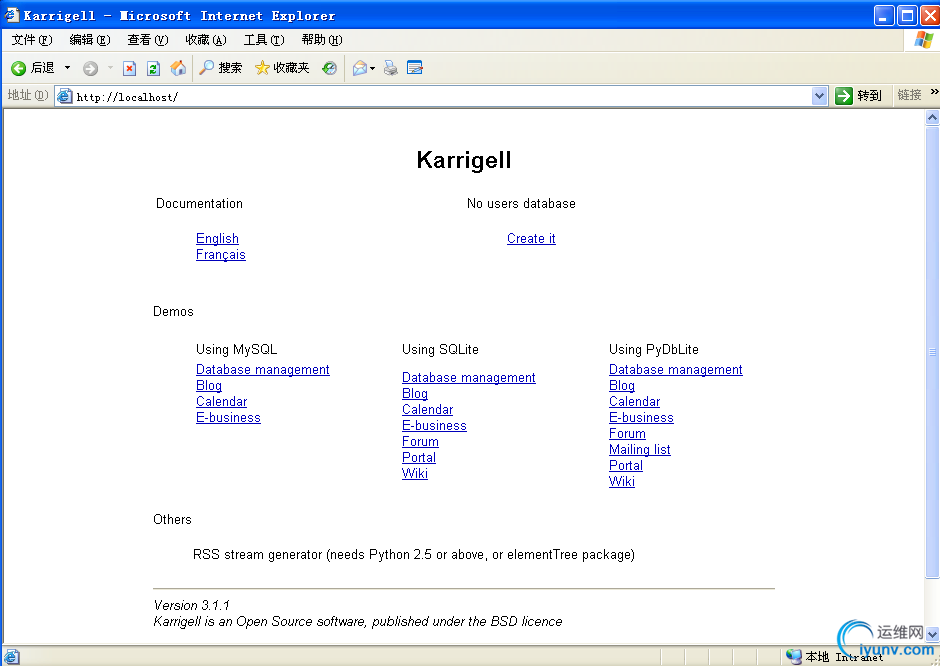Open the Mailing list link
This screenshot has width=940, height=666.
pos(640,450)
